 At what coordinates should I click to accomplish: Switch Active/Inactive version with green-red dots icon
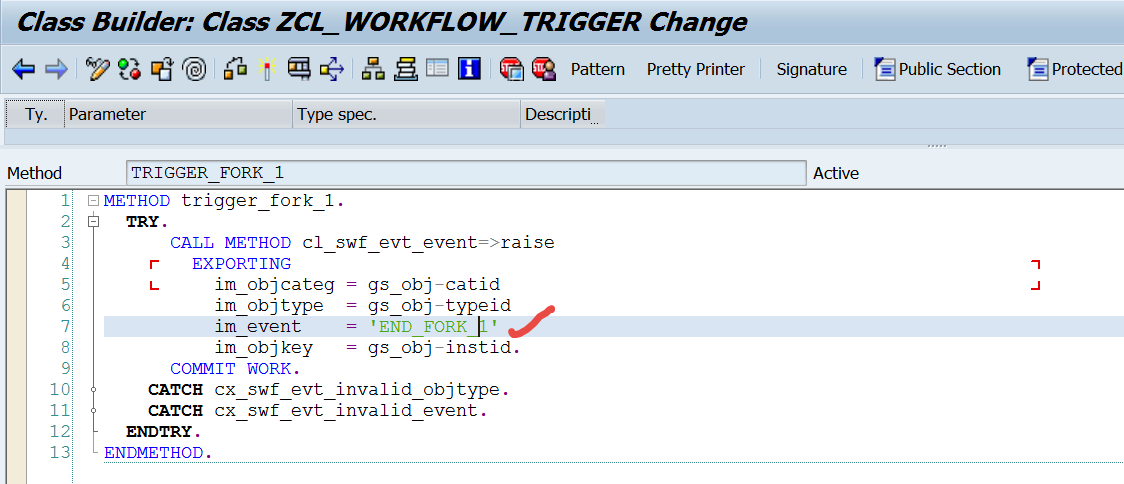(x=130, y=69)
